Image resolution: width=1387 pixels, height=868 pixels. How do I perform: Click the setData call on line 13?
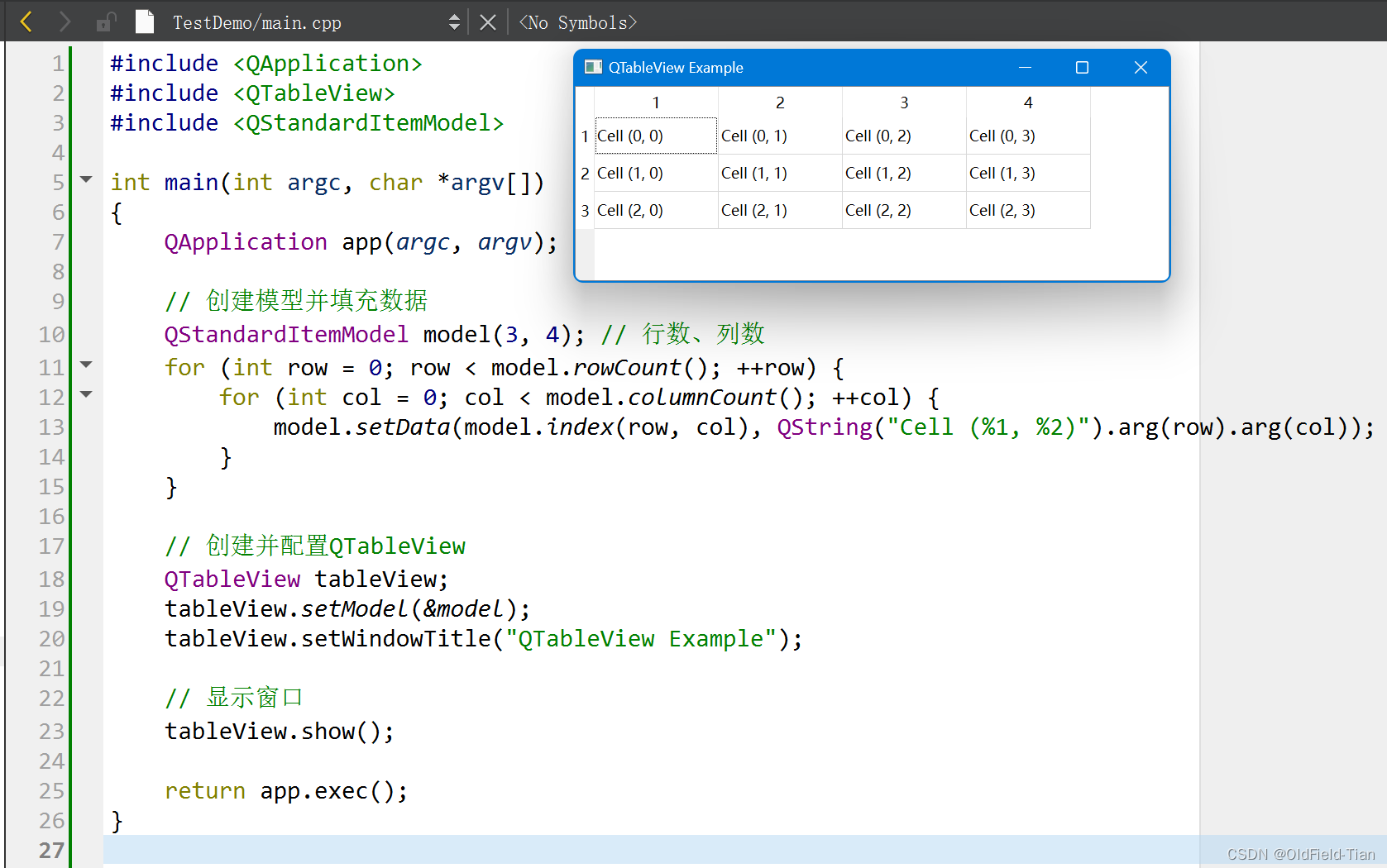click(403, 427)
